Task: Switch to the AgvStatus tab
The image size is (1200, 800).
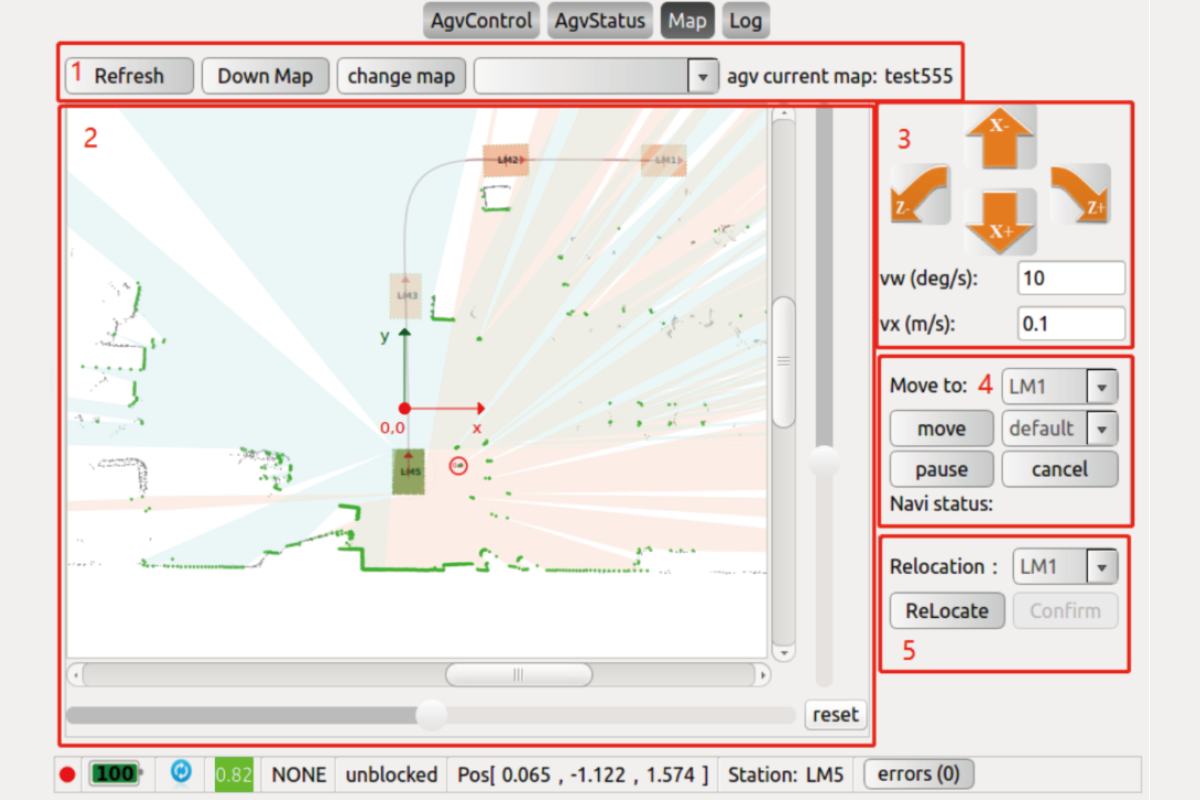Action: tap(599, 20)
